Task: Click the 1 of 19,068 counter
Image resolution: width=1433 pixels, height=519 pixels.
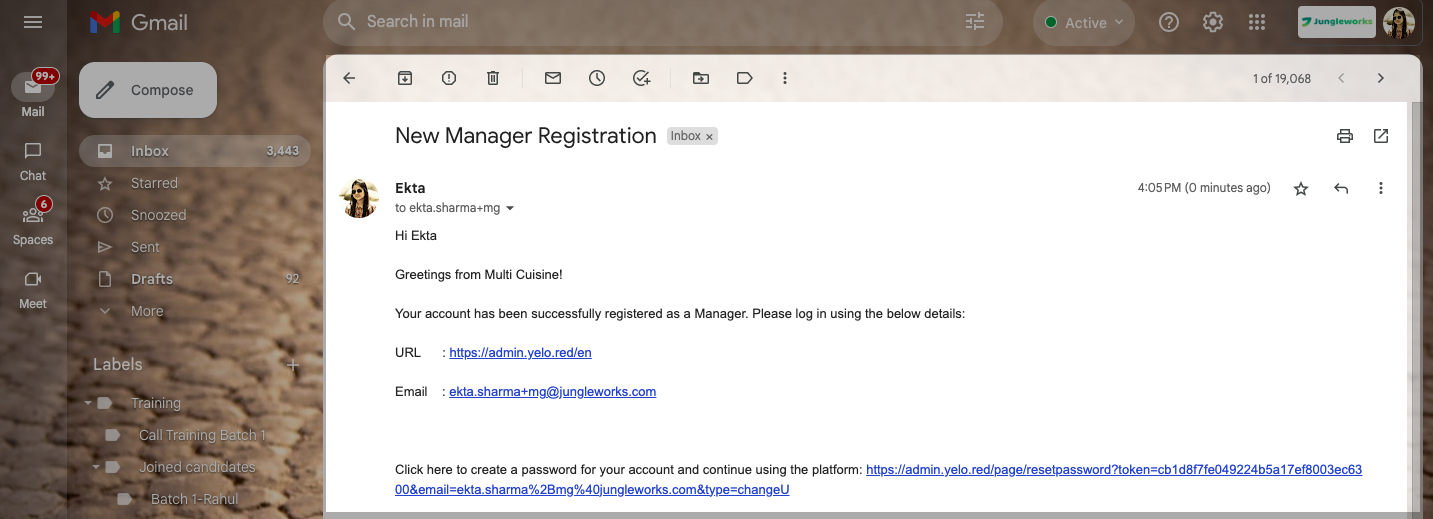Action: 1281,78
